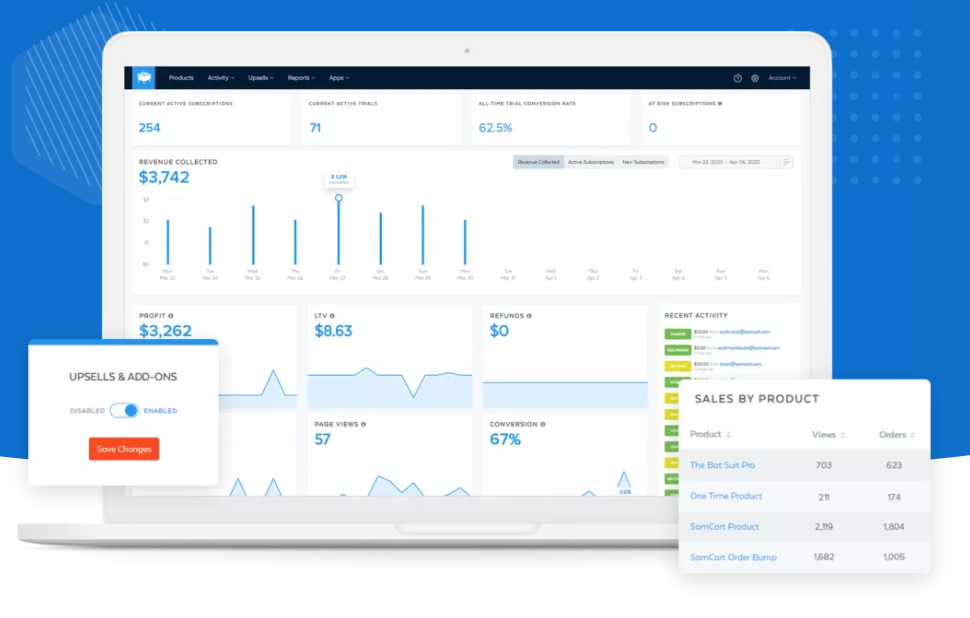The width and height of the screenshot is (970, 618).
Task: Click the info icon next to Page Views
Action: (363, 424)
